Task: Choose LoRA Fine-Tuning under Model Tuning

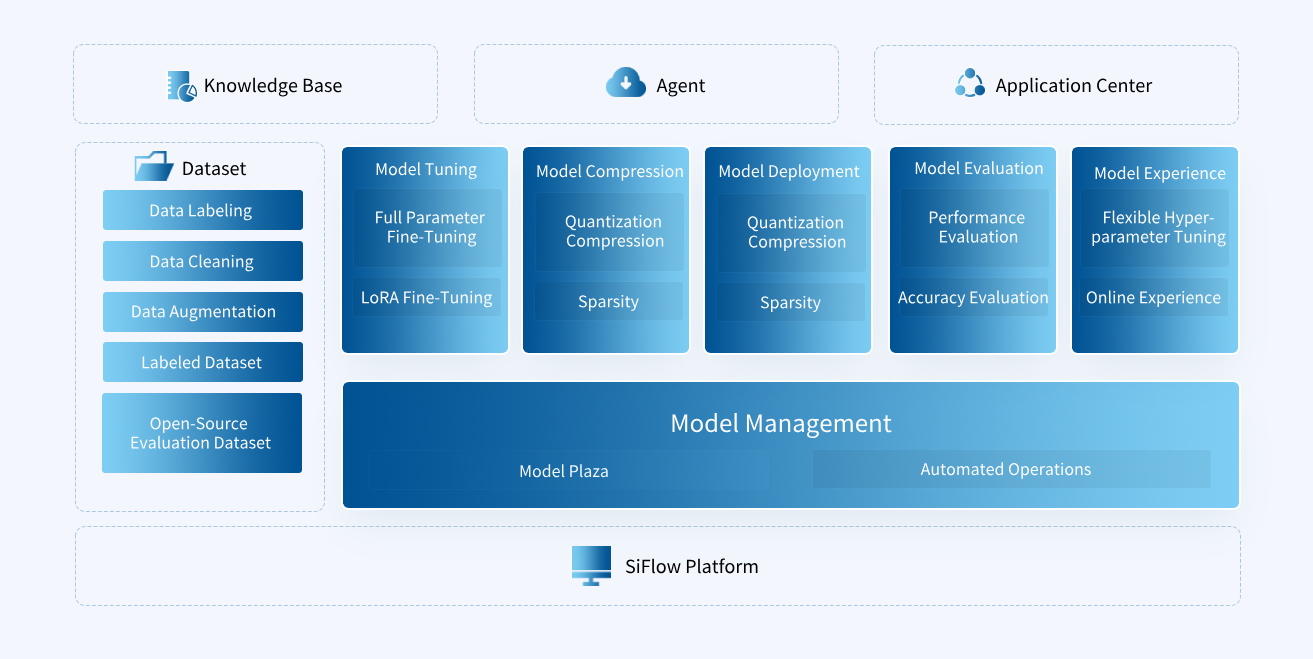Action: [x=427, y=298]
